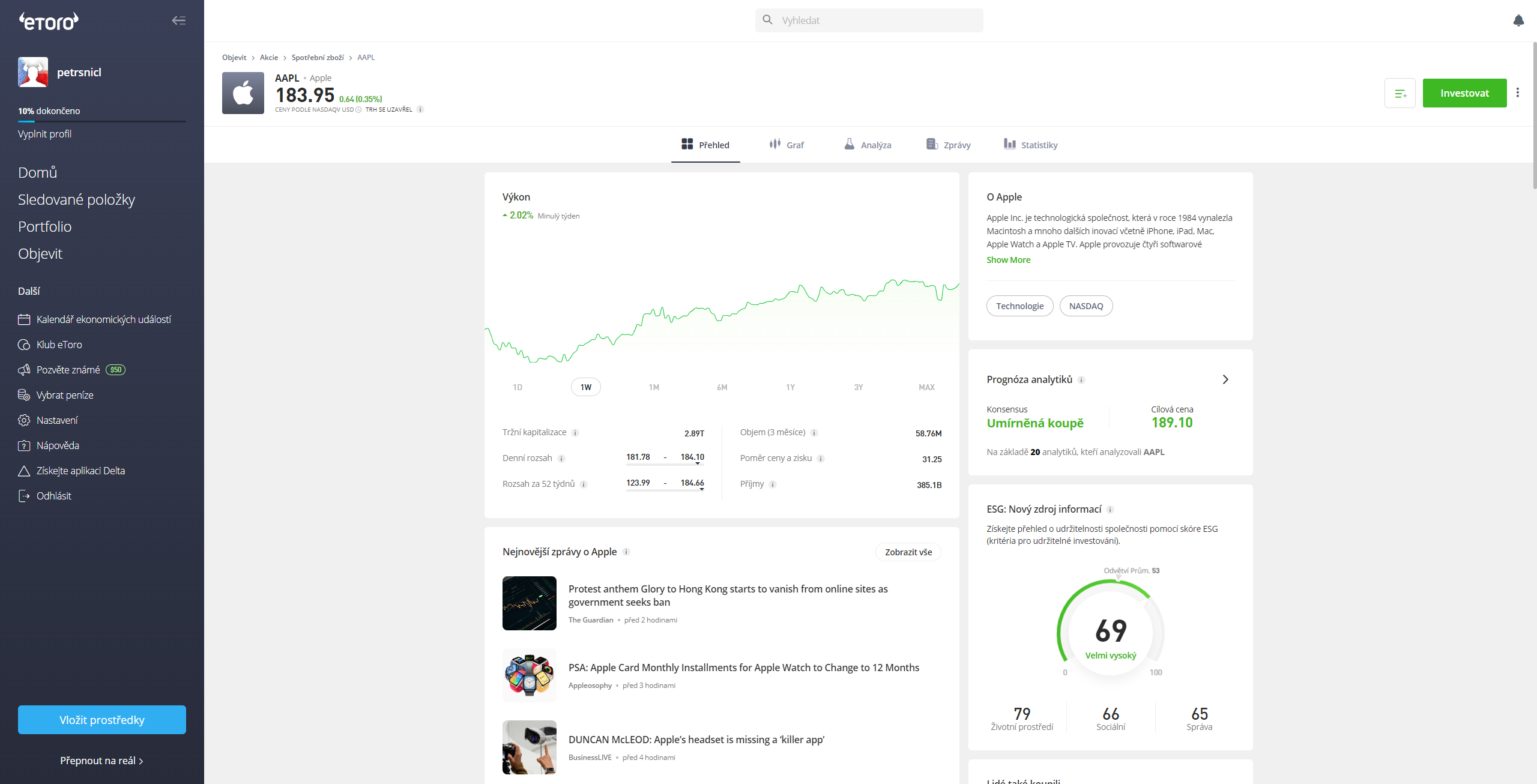Click the search magnifier icon

coord(767,20)
